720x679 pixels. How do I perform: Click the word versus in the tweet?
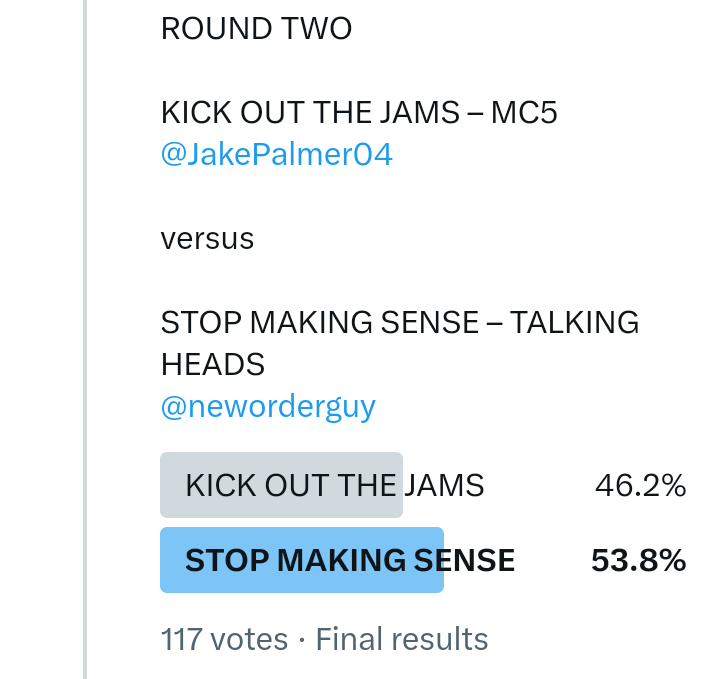tap(207, 239)
